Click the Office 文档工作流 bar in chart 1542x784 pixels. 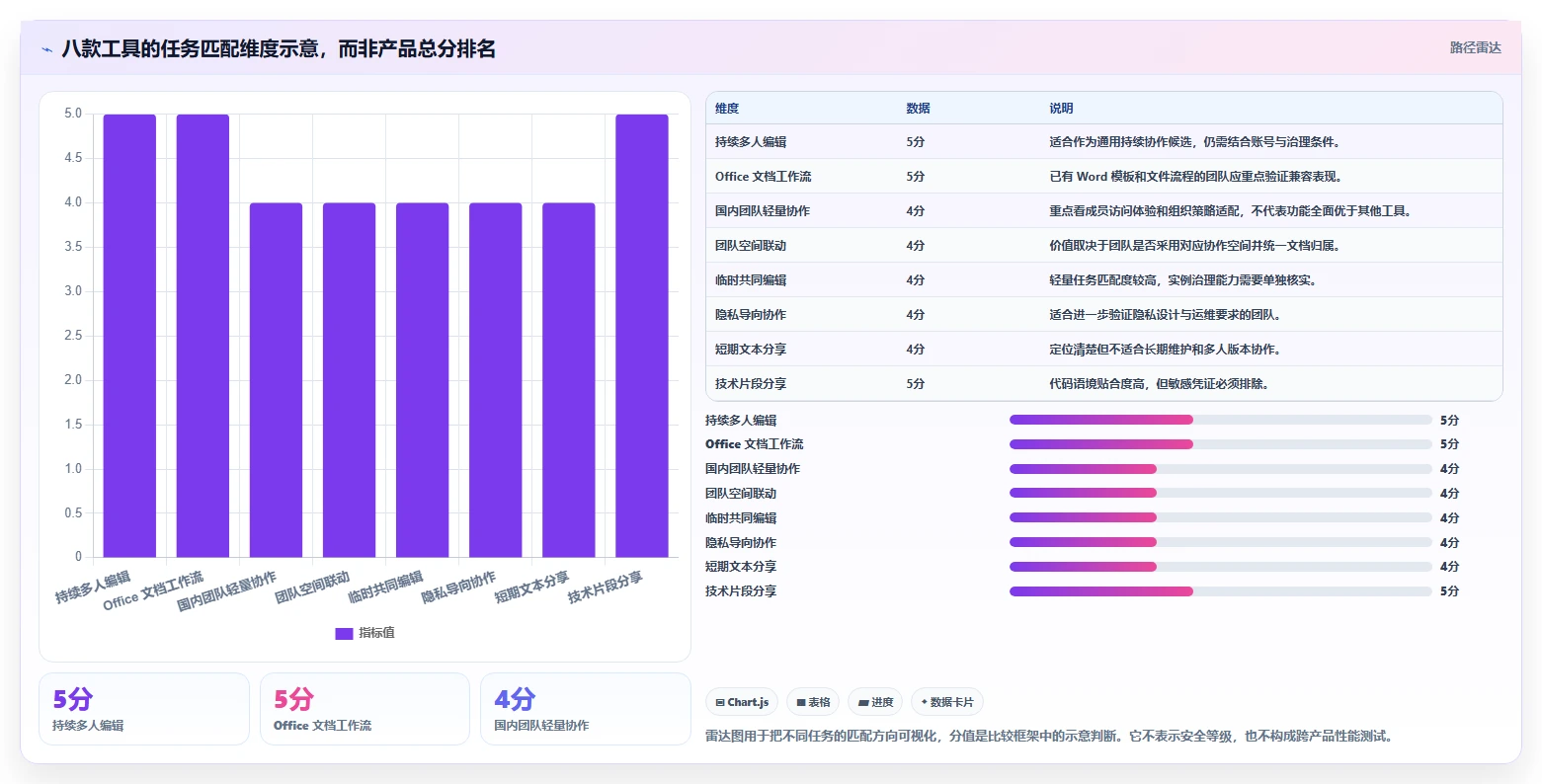pyautogui.click(x=203, y=336)
